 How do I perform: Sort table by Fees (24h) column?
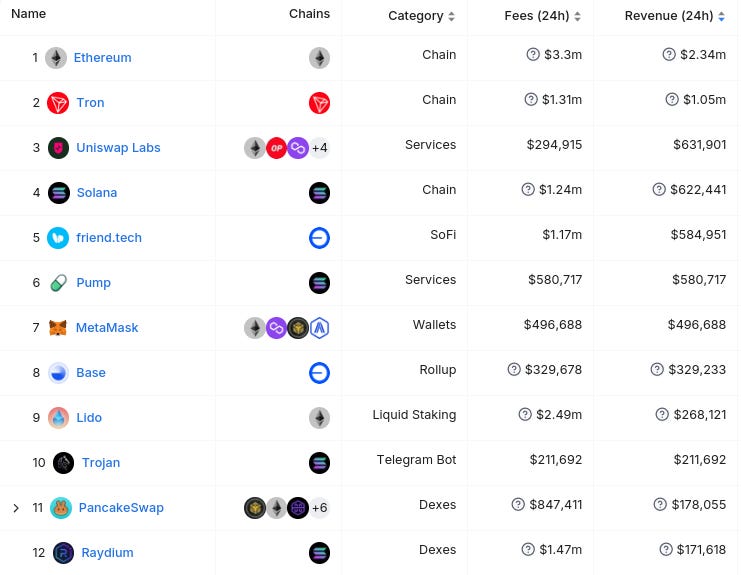[577, 17]
